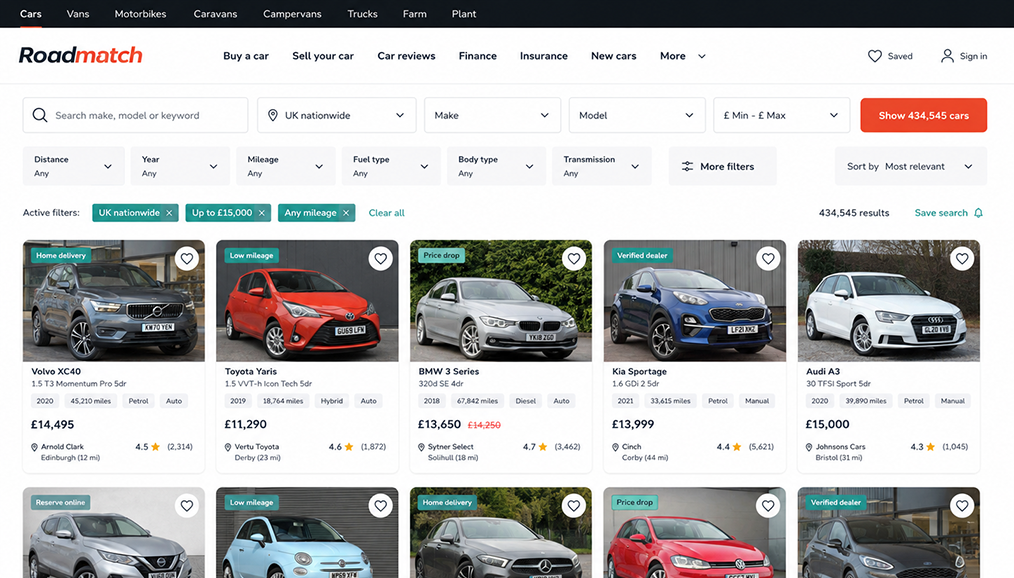Click Clear all filters link
Viewport: 1014px width, 578px height.
(x=387, y=213)
